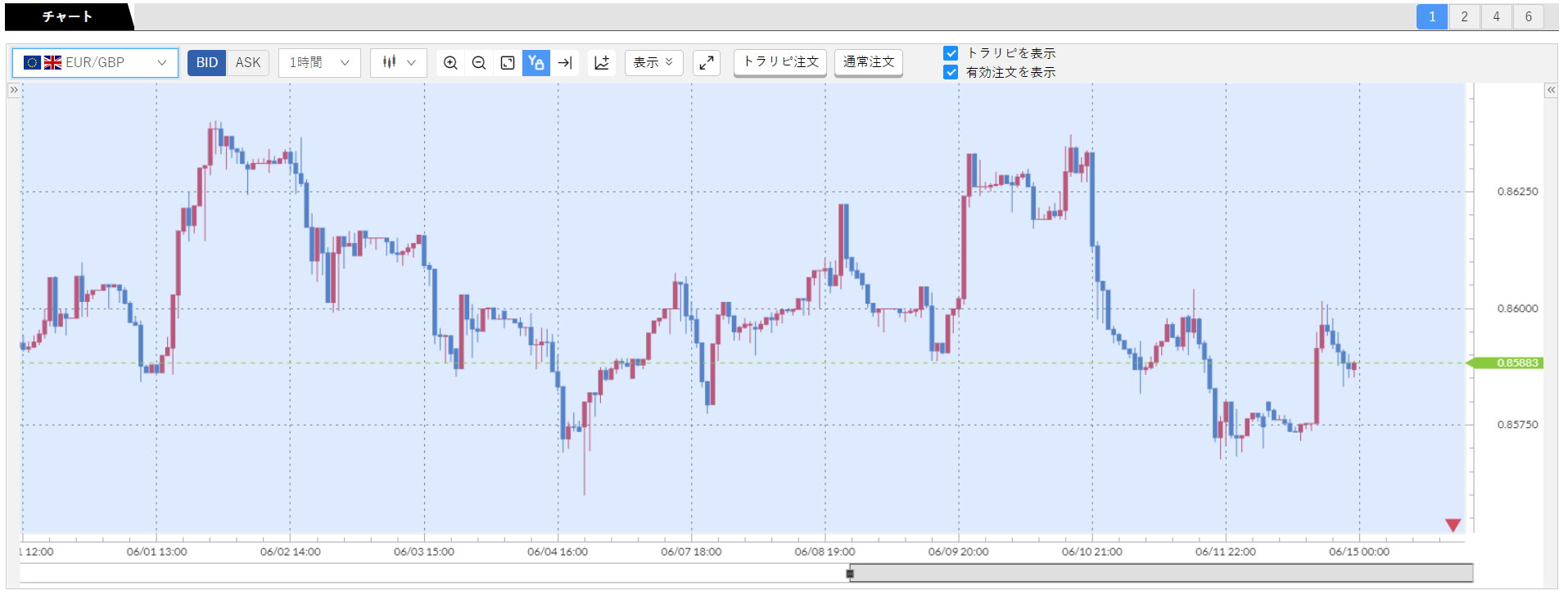Screen dimensions: 1568x595
Task: Open the EUR/GBP currency pair dropdown
Action: [x=95, y=63]
